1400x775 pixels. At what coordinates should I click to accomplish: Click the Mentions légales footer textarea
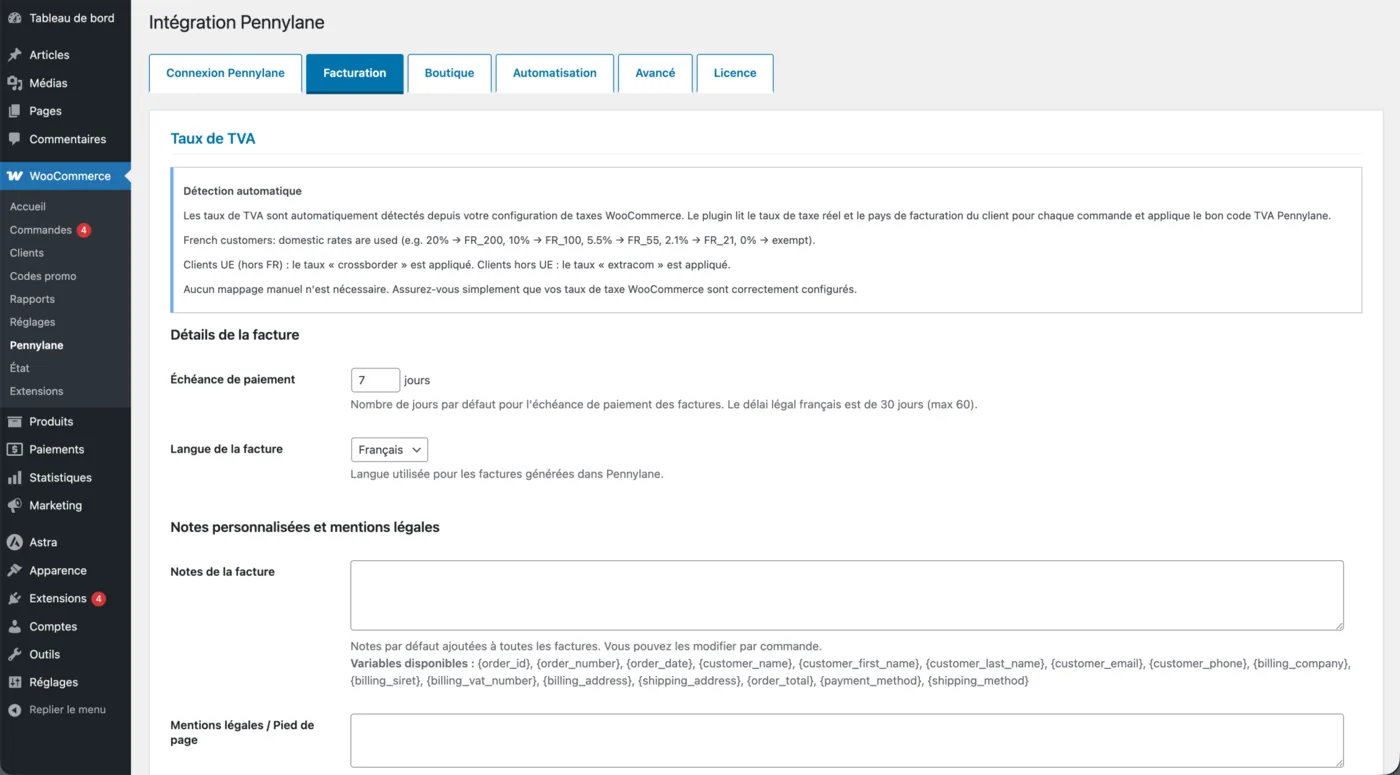coord(847,740)
